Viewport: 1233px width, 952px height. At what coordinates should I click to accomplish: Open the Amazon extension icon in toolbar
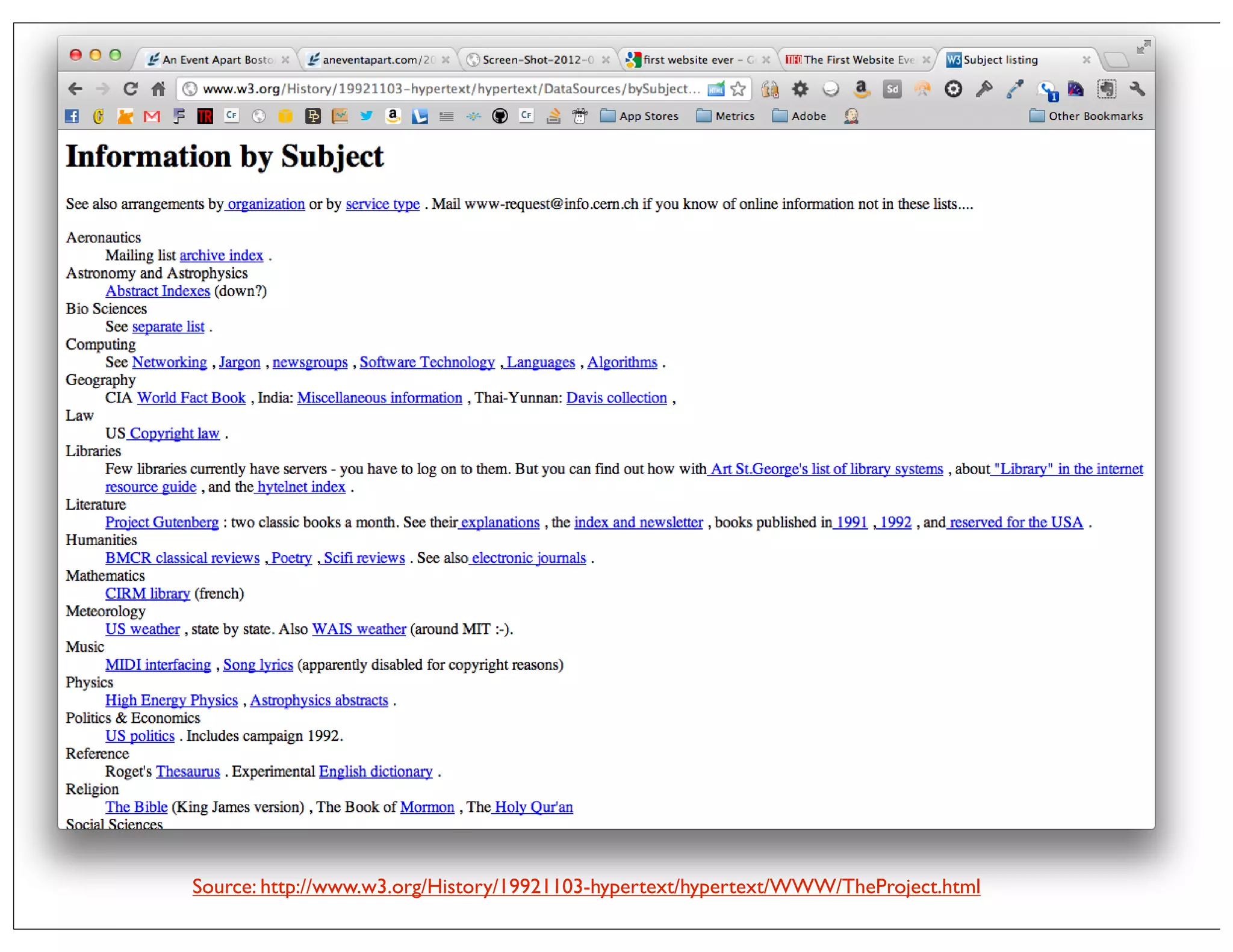[862, 89]
